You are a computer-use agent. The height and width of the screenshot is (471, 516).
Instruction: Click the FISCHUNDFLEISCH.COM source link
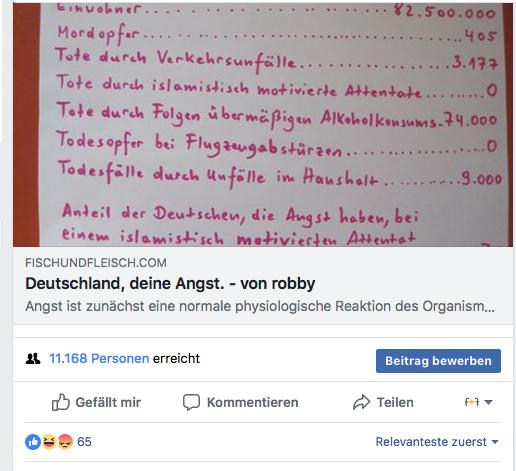coord(96,263)
